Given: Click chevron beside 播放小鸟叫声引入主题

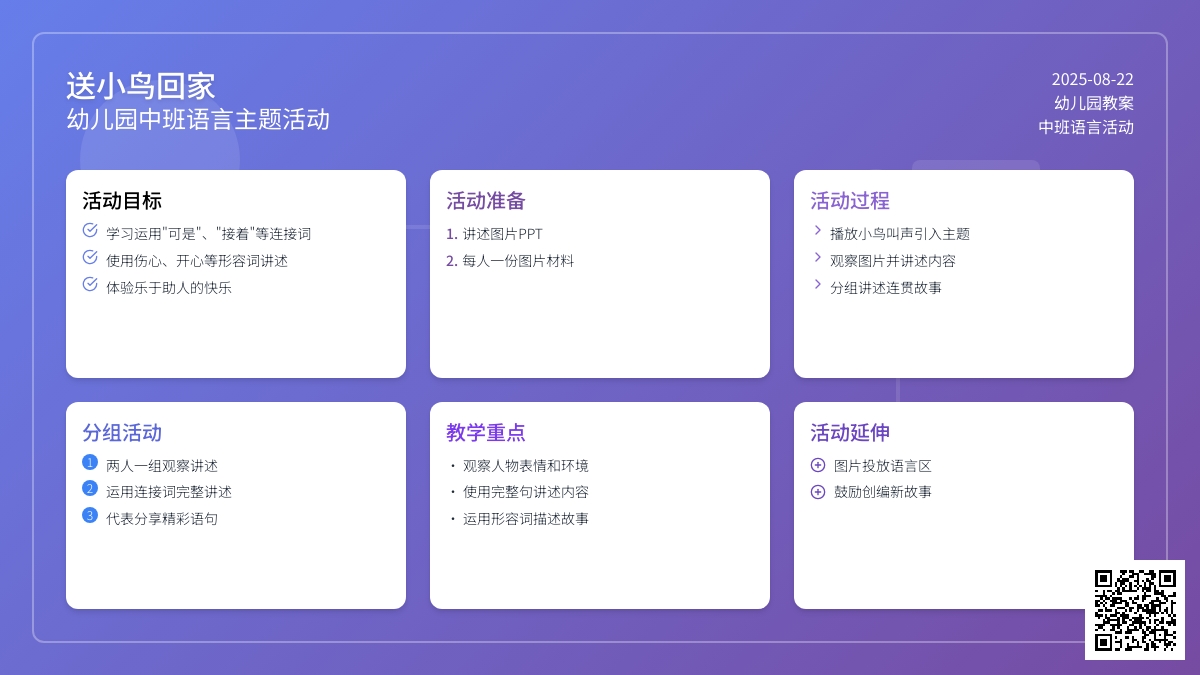Looking at the screenshot, I should pos(818,231).
